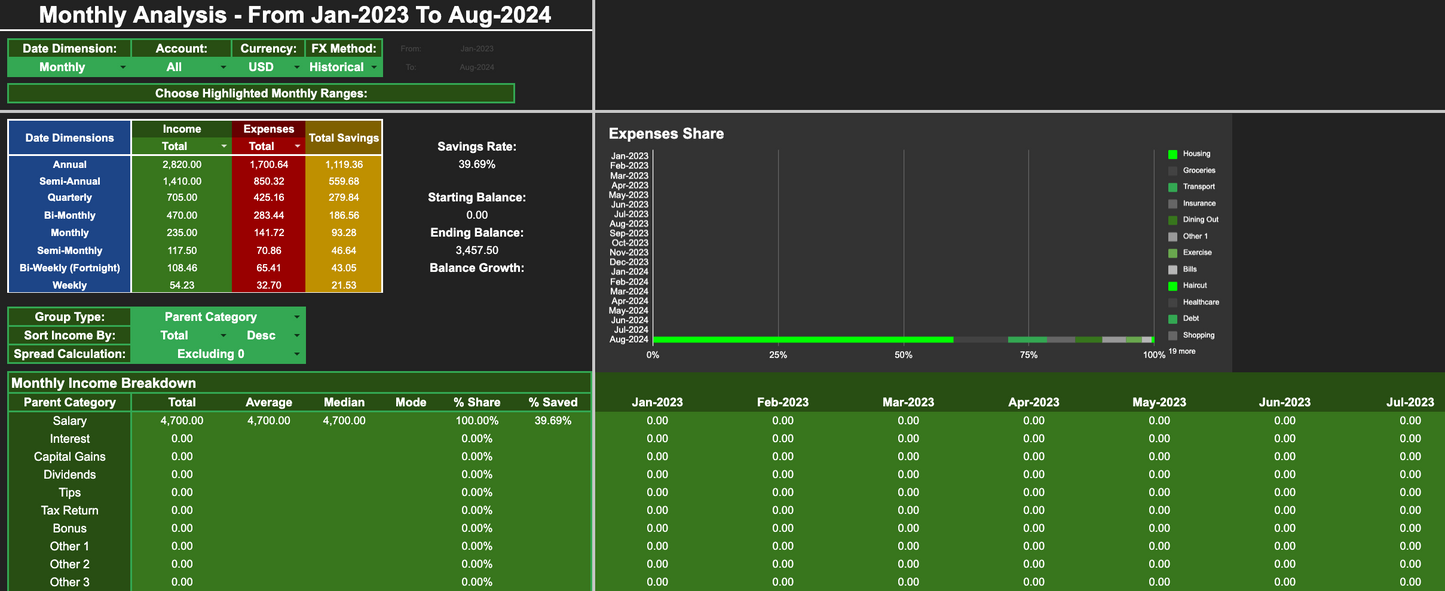The width and height of the screenshot is (1445, 591).
Task: Click the 'Expenses Share' chart title
Action: tap(666, 134)
